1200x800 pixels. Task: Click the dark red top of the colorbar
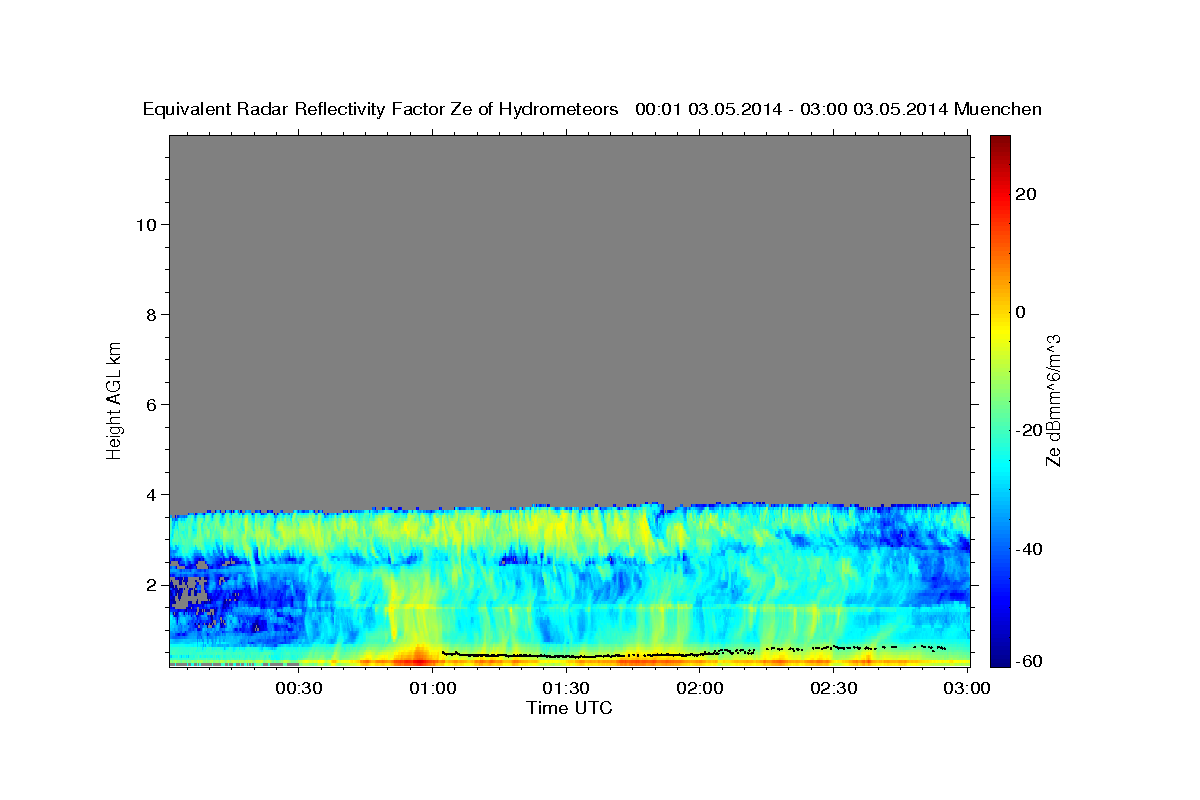999,145
